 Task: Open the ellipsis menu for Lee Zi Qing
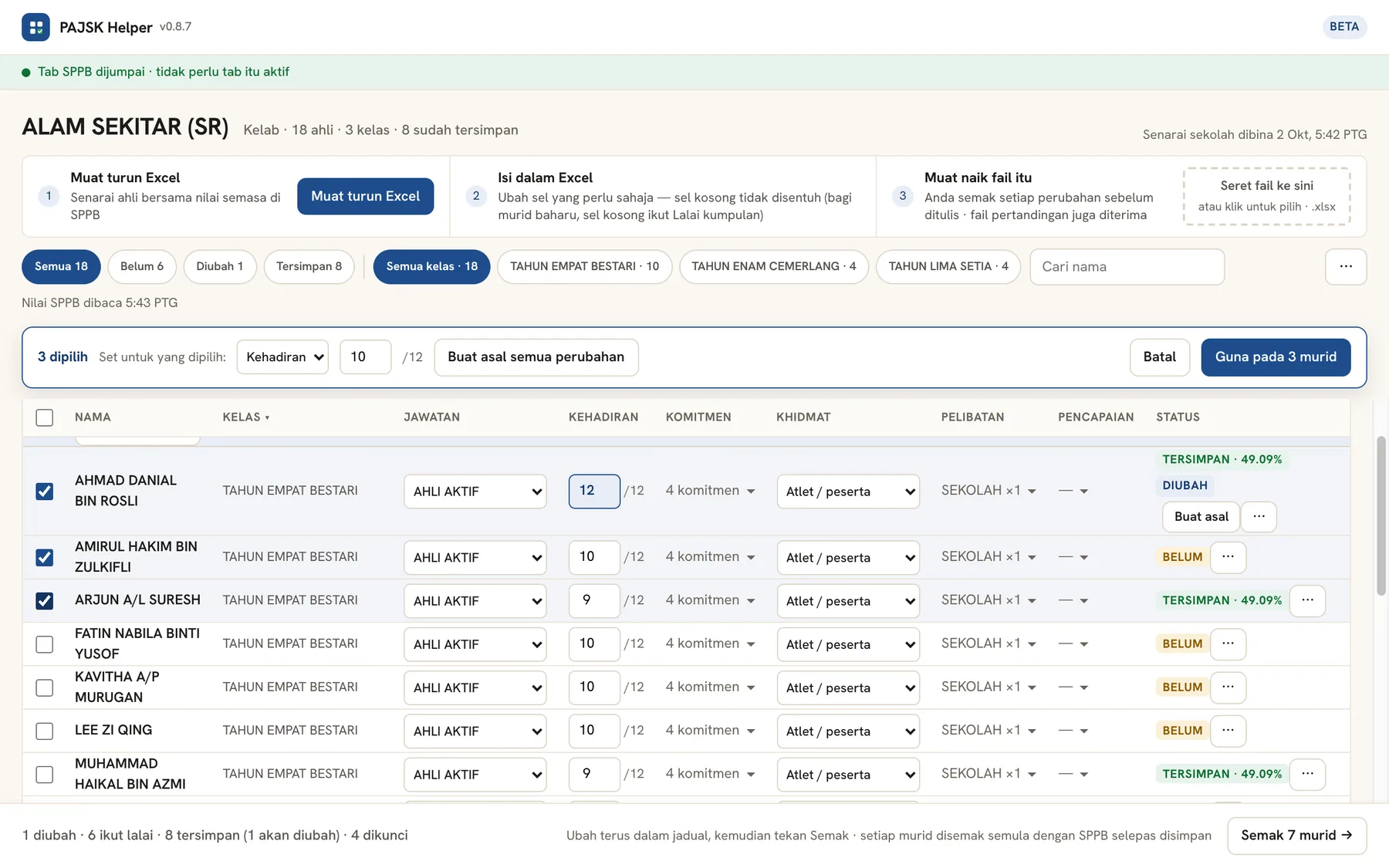(1228, 730)
